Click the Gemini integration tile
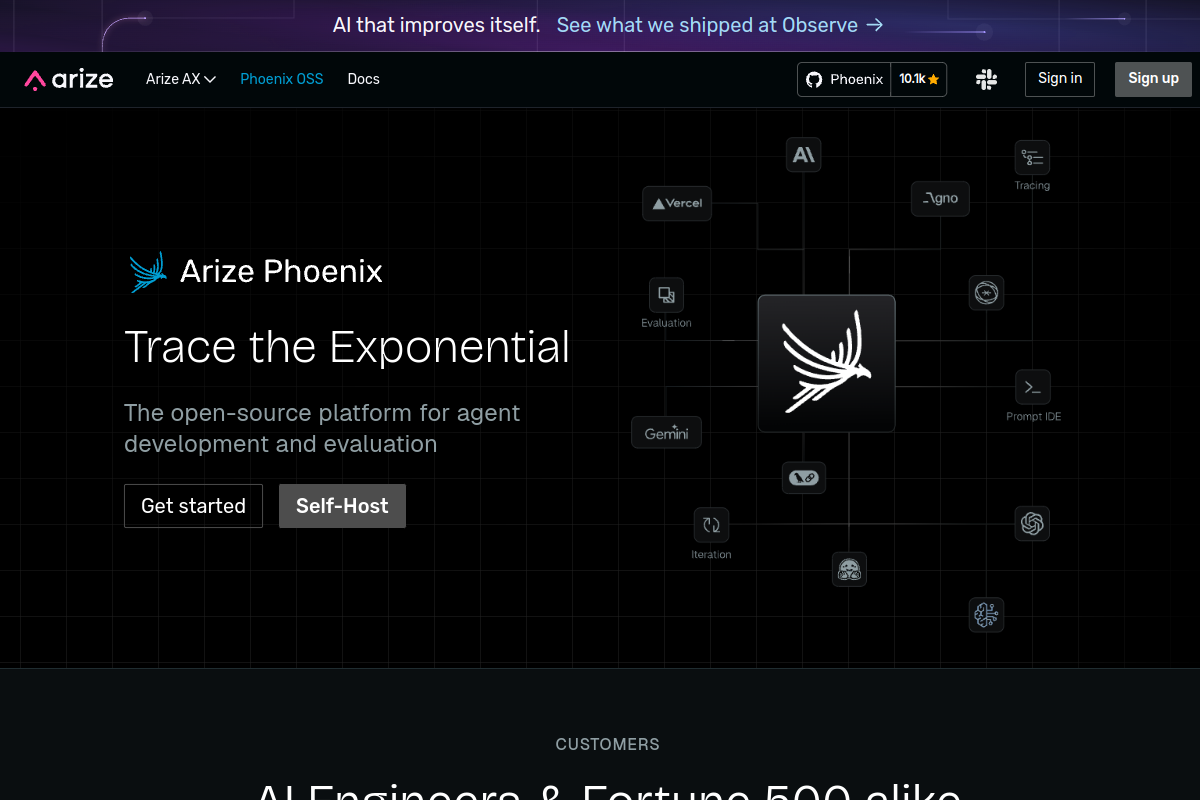 pos(666,433)
